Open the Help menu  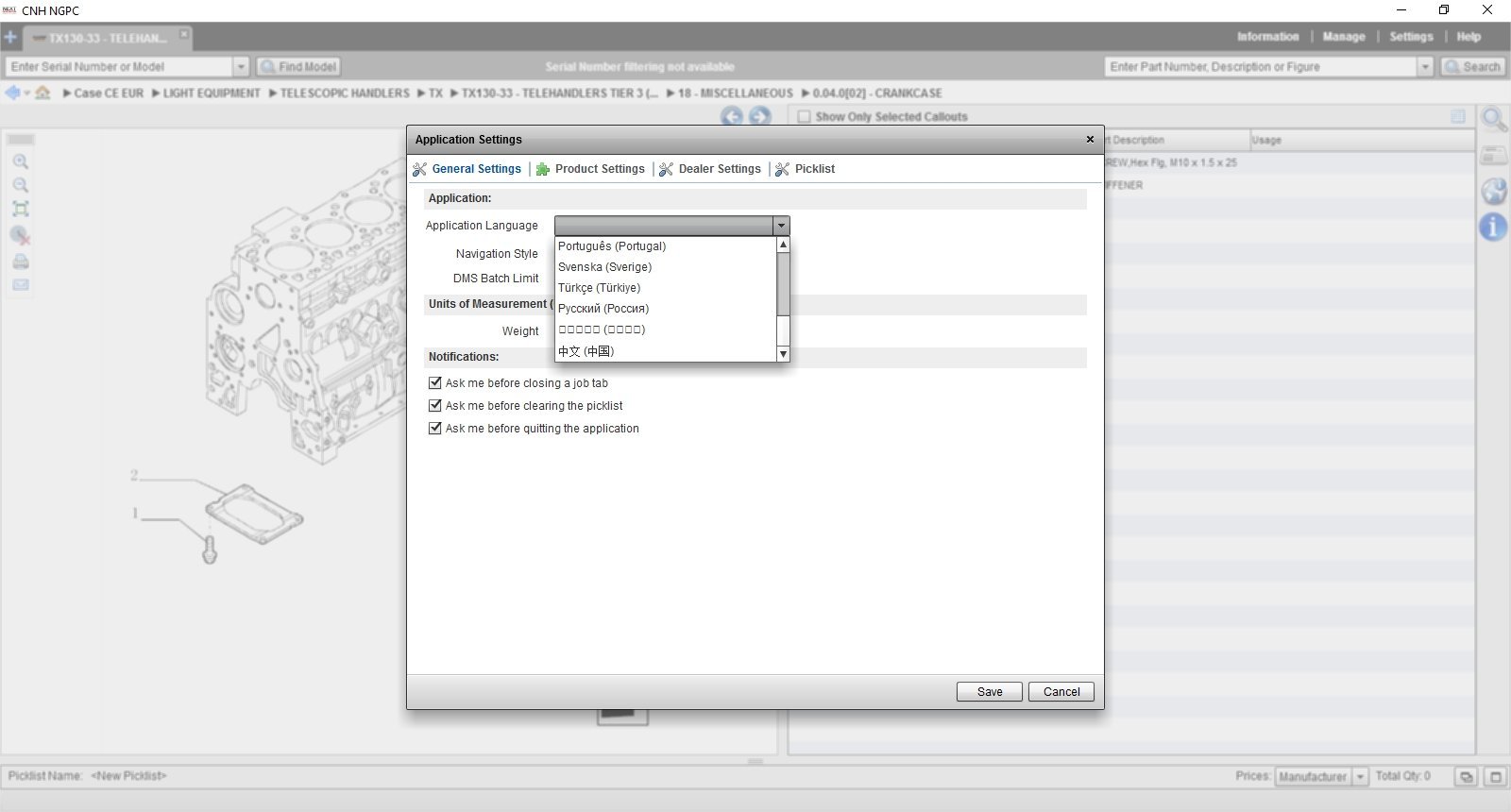1469,37
